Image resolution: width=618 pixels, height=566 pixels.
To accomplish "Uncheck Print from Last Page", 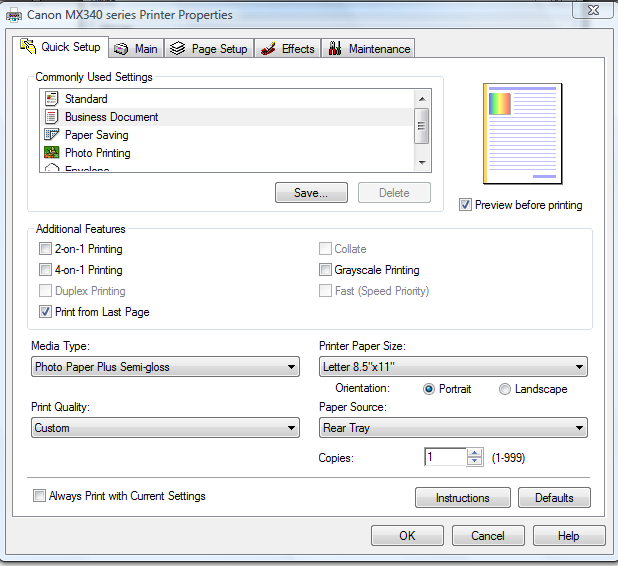I will (45, 312).
